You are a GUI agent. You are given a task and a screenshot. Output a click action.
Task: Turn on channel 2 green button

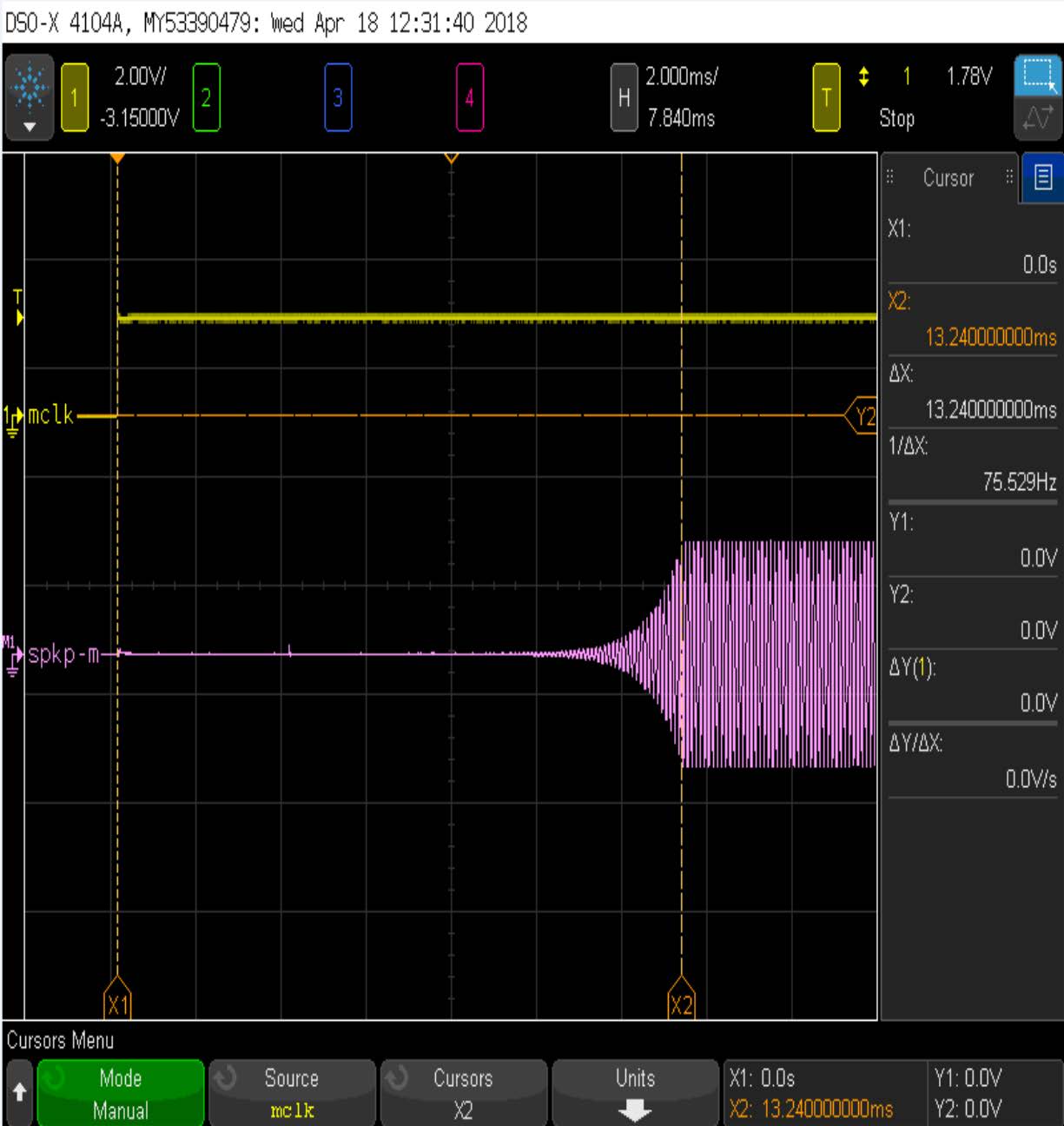point(206,97)
